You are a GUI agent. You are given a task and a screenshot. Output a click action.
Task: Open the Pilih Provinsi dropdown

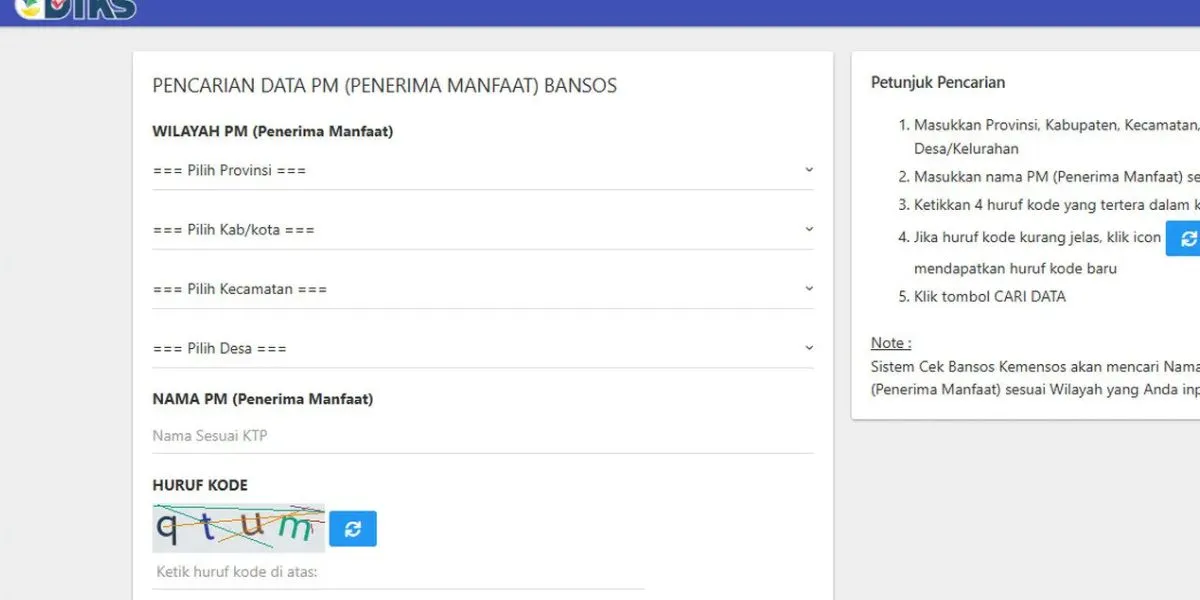482,171
